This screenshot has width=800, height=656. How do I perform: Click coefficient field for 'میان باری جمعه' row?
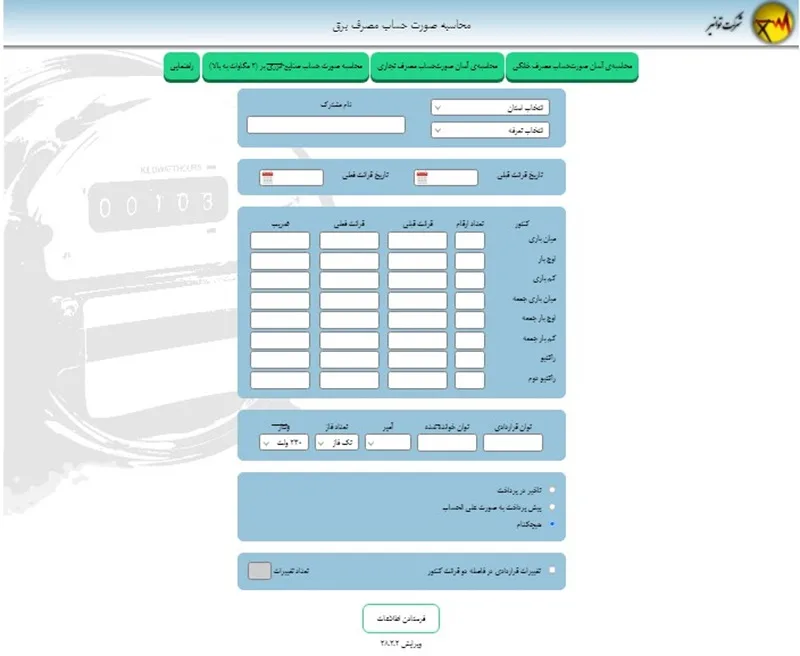pyautogui.click(x=280, y=300)
